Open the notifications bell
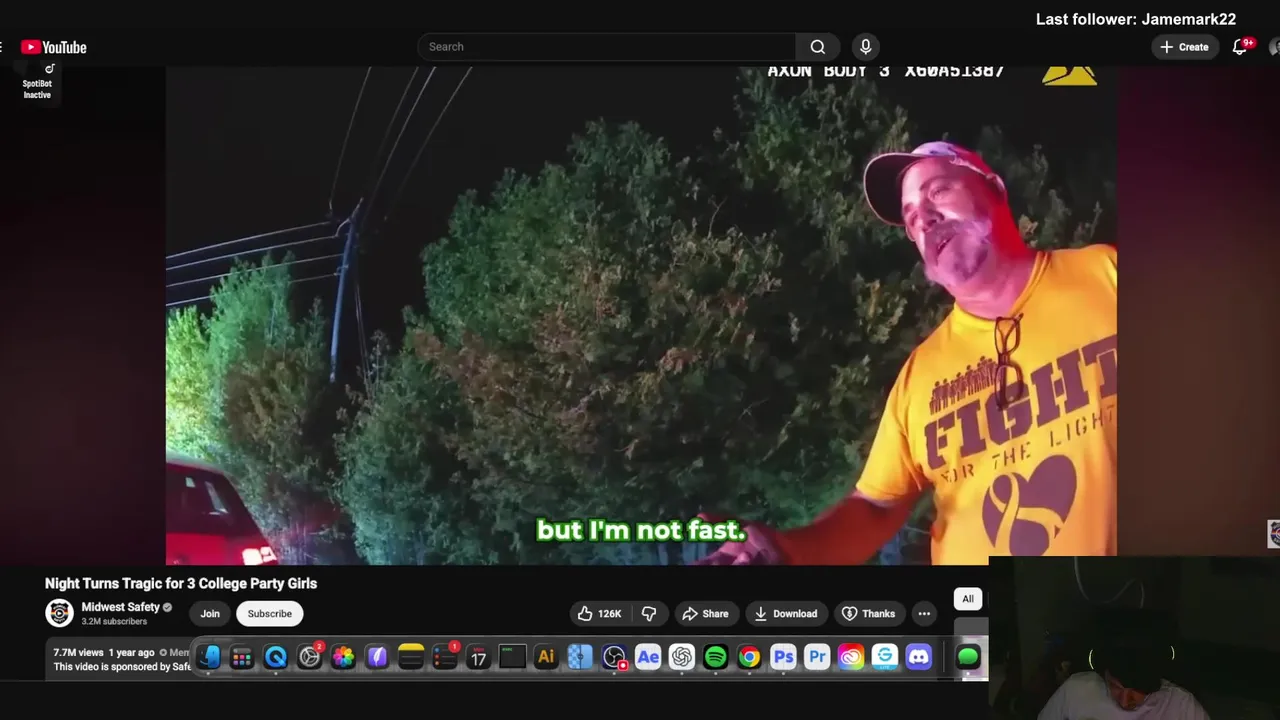 pyautogui.click(x=1240, y=47)
